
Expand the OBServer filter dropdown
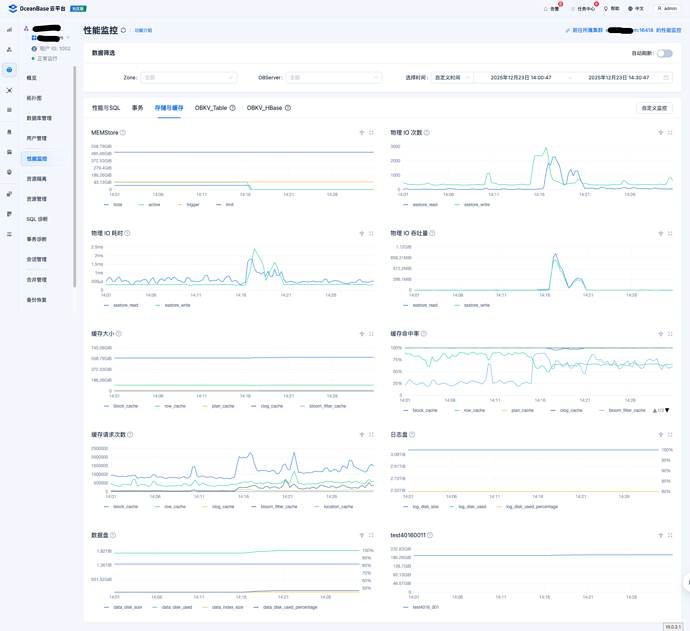tap(333, 77)
